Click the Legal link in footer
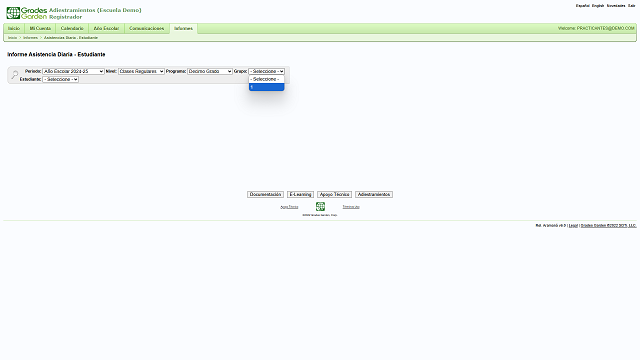The image size is (640, 360). 573,225
